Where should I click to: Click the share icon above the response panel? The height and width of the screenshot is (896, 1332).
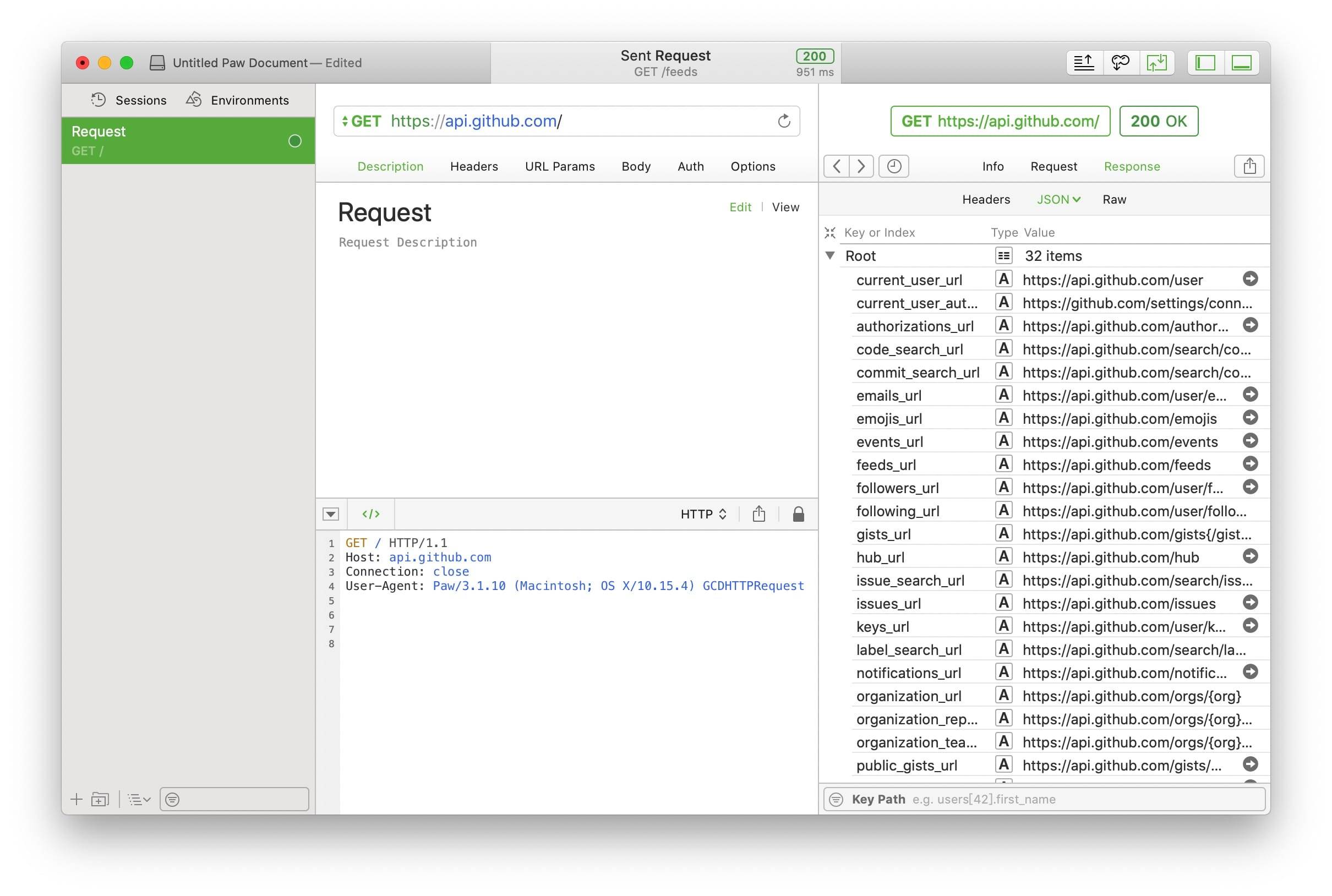[x=1249, y=166]
